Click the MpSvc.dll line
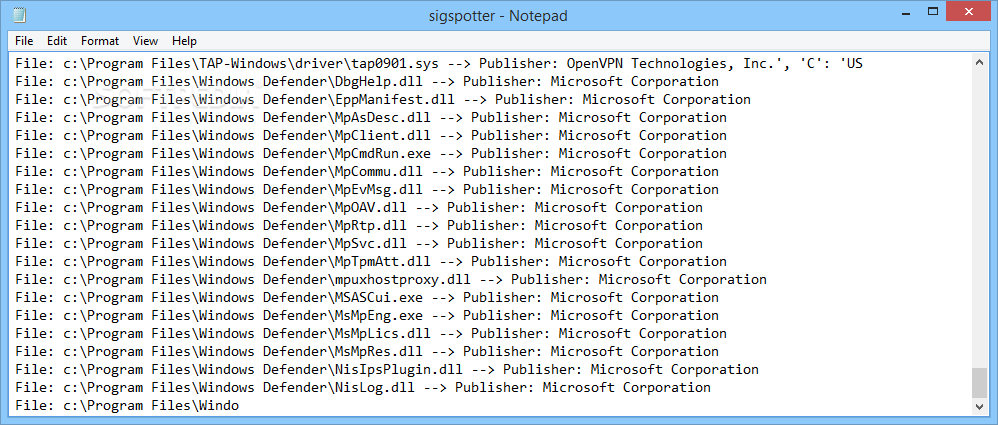 (359, 243)
